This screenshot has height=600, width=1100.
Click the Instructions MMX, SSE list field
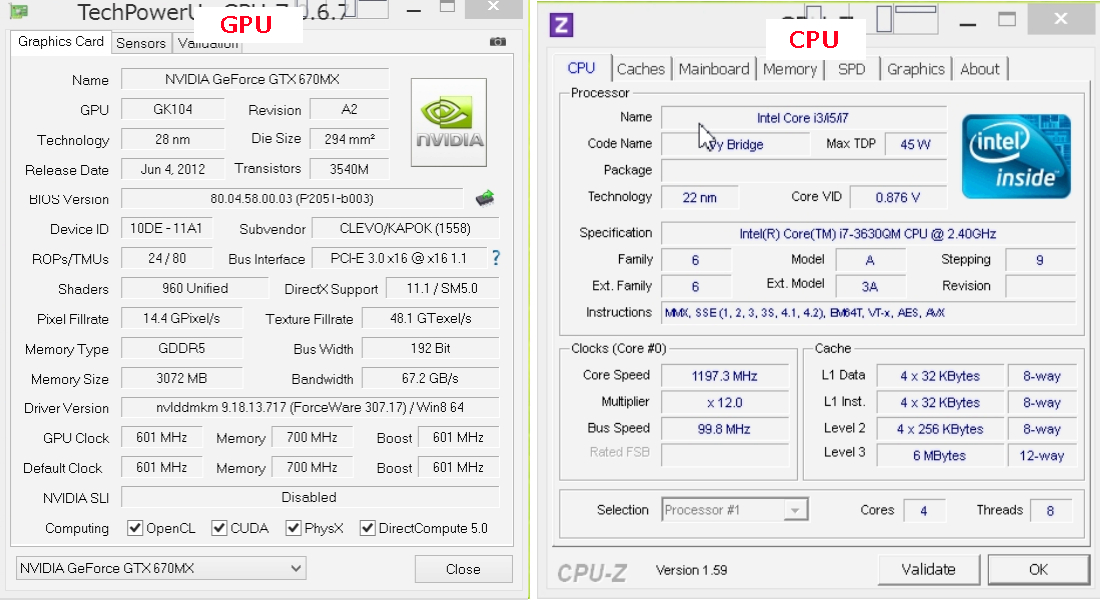point(868,312)
